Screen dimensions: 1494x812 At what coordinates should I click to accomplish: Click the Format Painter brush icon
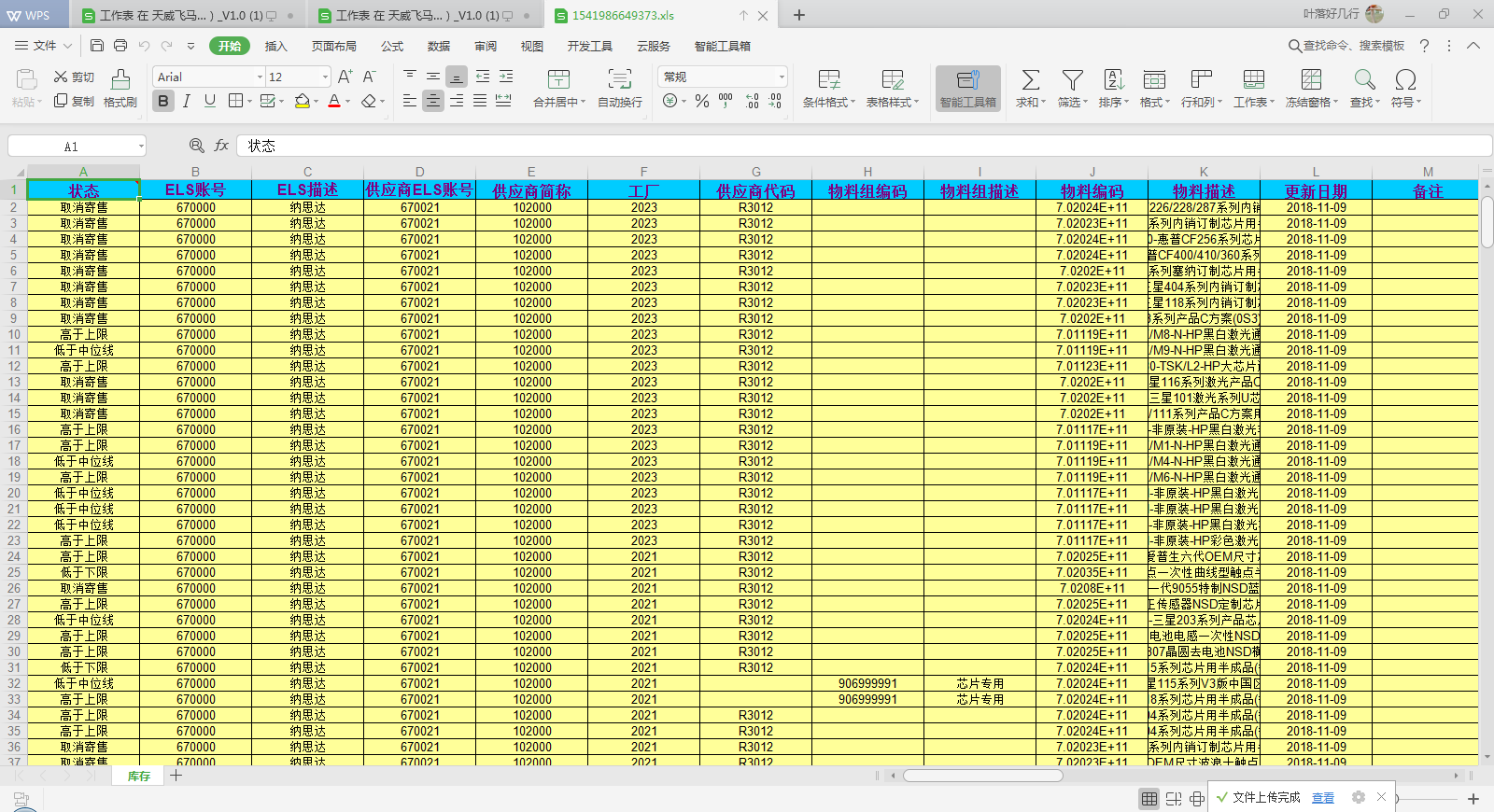coord(120,79)
